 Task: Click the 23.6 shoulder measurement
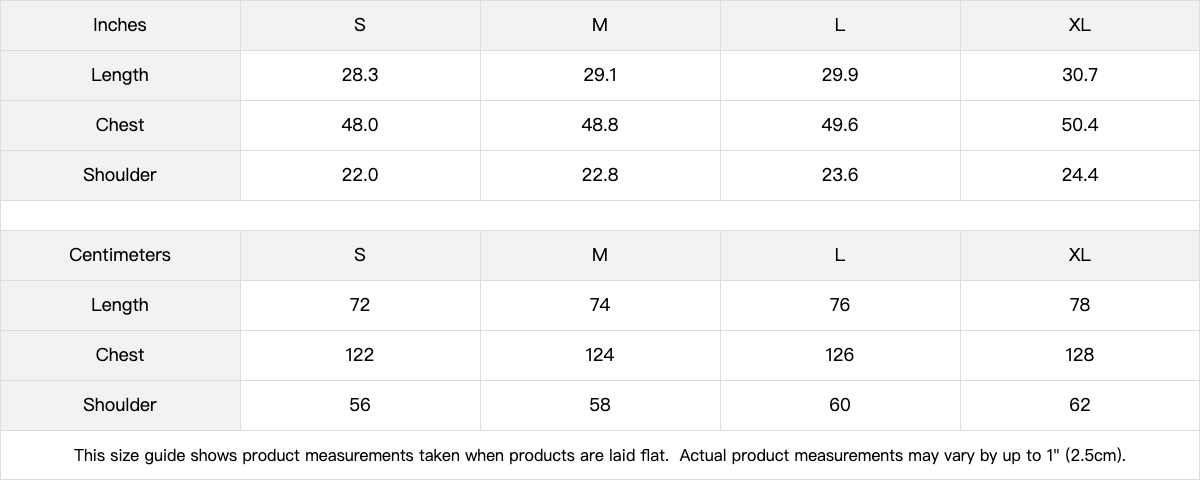pos(840,175)
